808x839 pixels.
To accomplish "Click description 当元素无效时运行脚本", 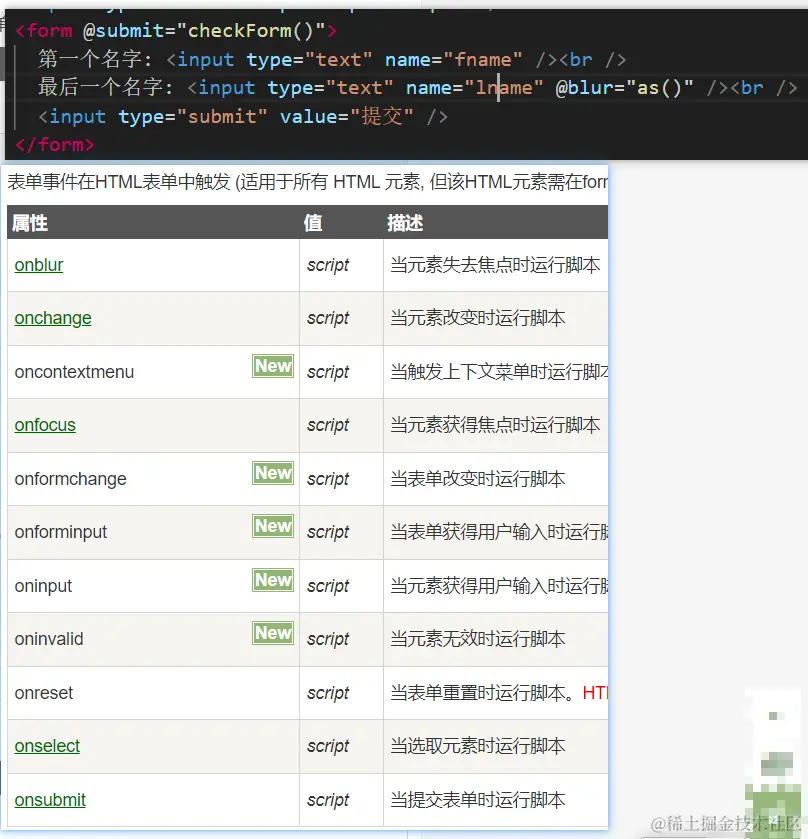I will pyautogui.click(x=477, y=639).
